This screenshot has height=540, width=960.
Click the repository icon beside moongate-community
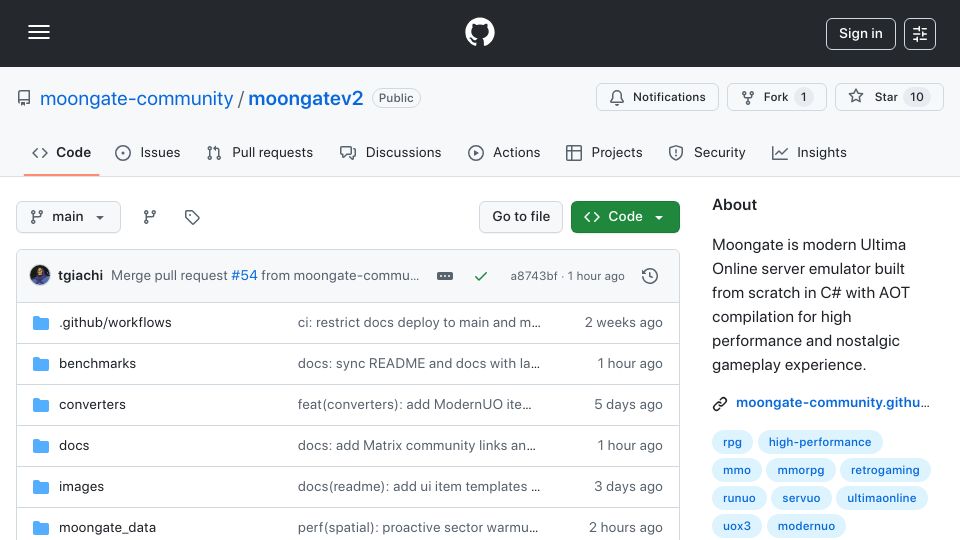point(24,98)
